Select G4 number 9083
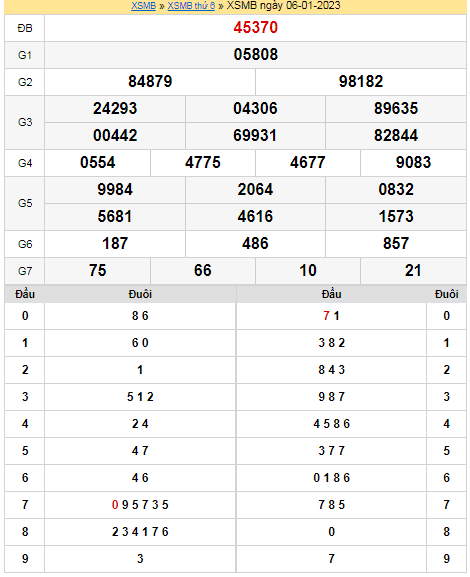 [413, 162]
